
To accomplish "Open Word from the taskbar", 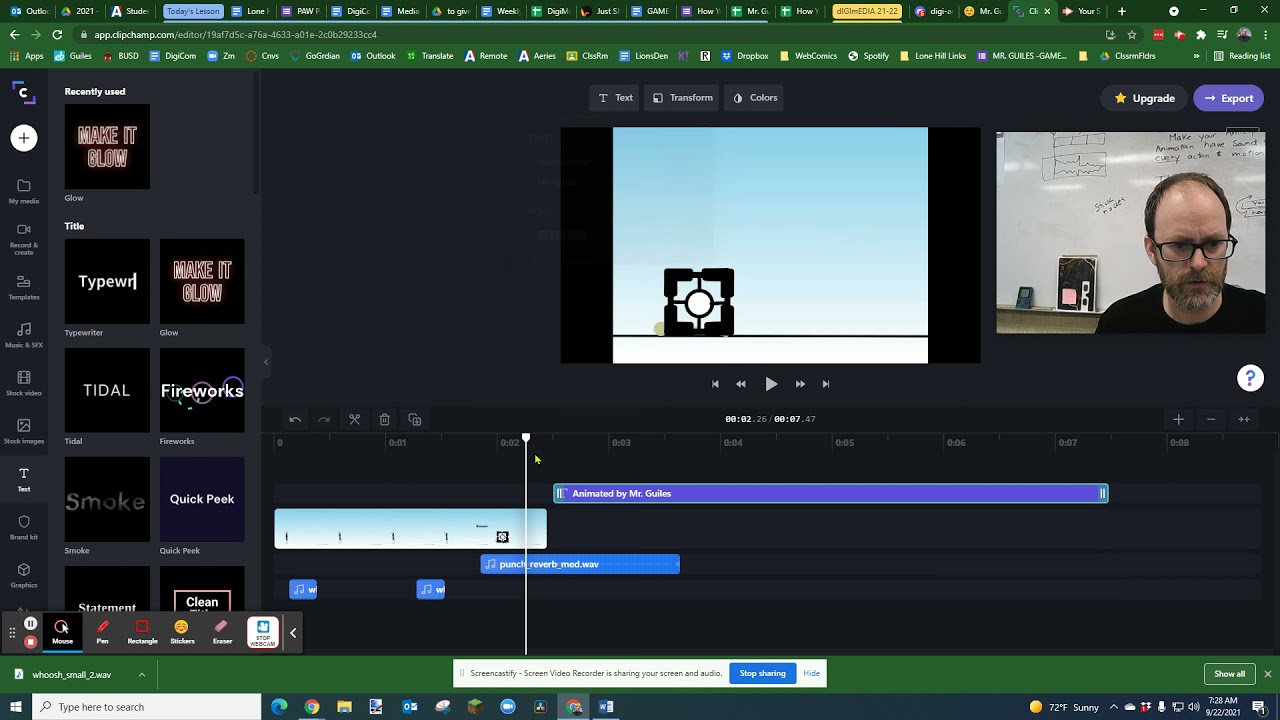I will (606, 707).
